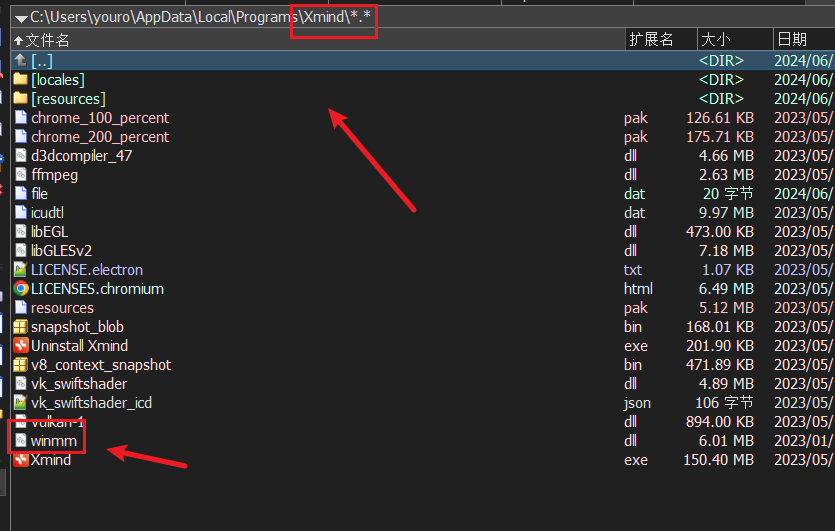Open the [resources] folder
835x531 pixels.
click(68, 99)
